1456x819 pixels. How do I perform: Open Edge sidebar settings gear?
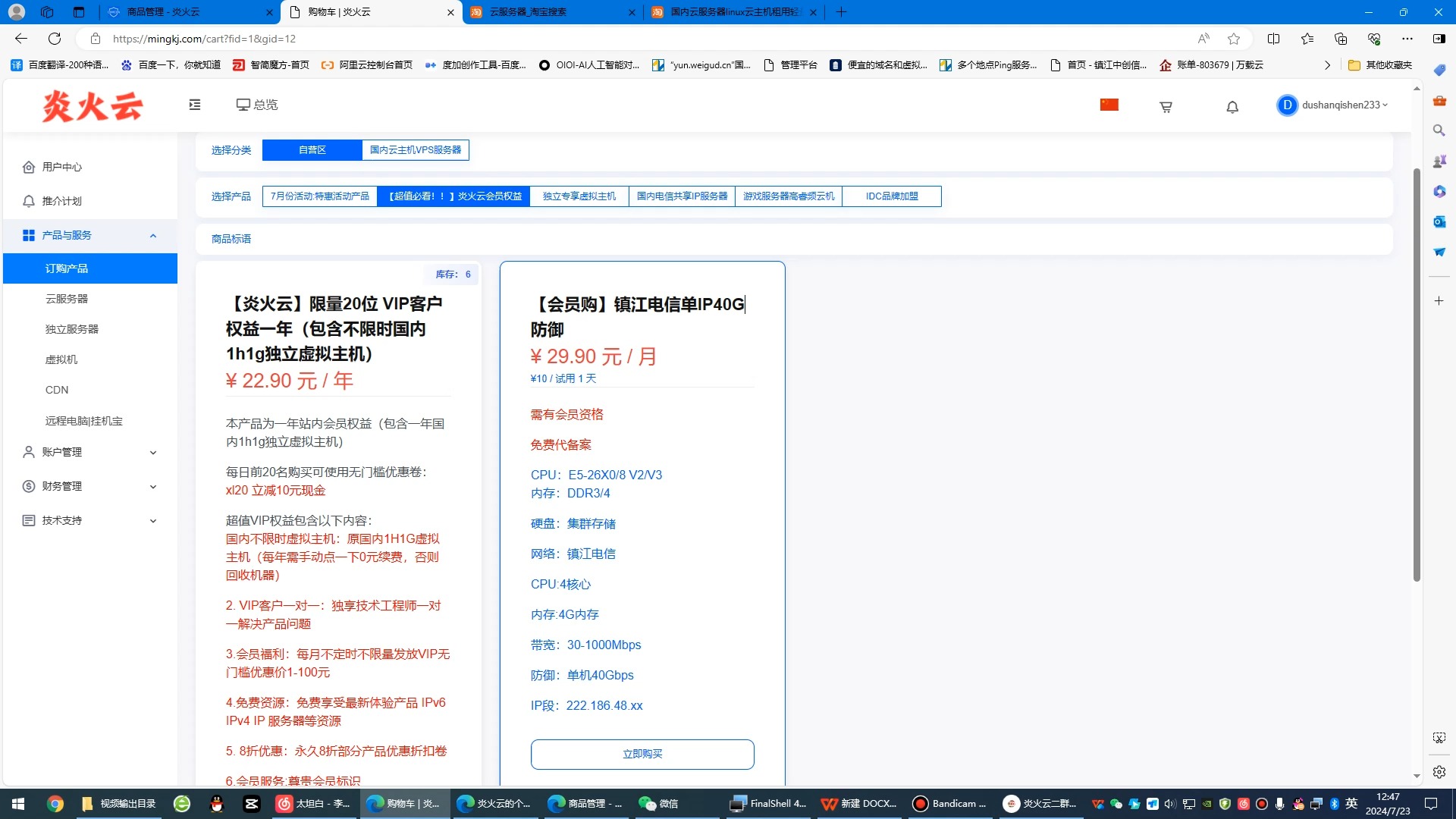click(x=1439, y=772)
